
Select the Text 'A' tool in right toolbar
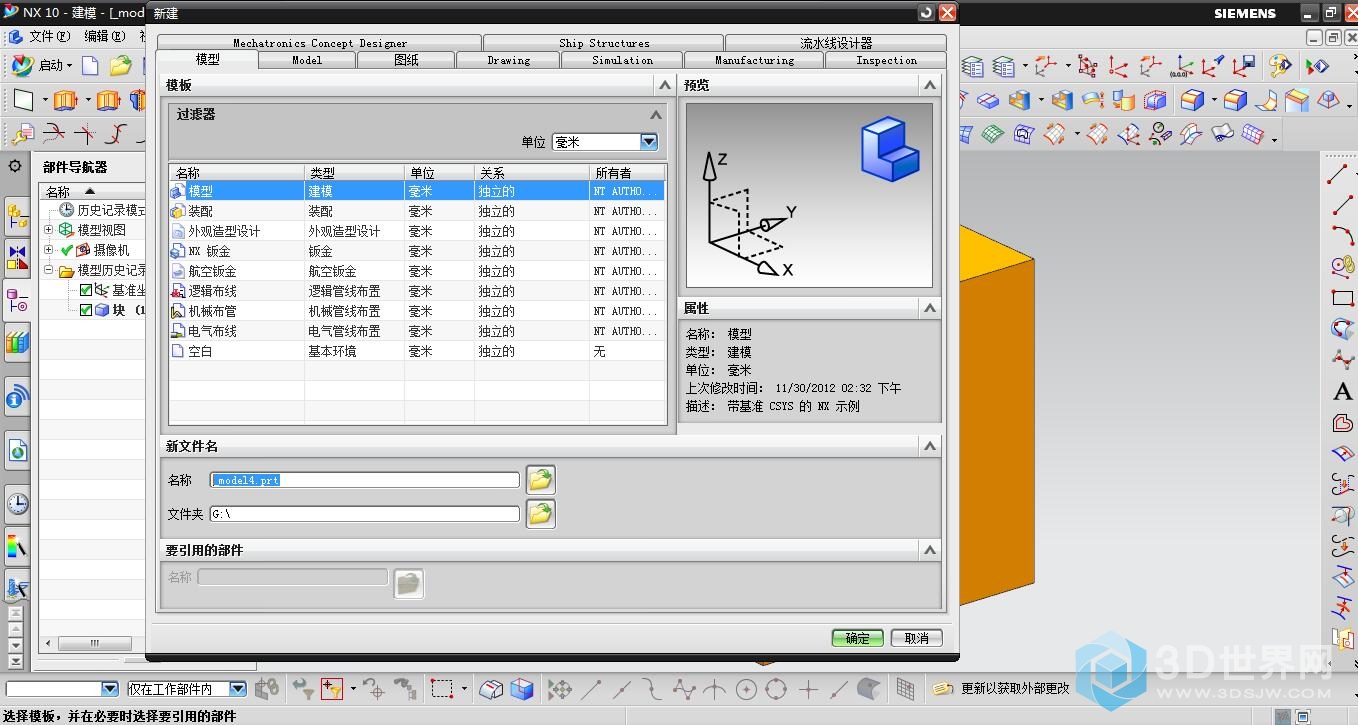tap(1342, 391)
